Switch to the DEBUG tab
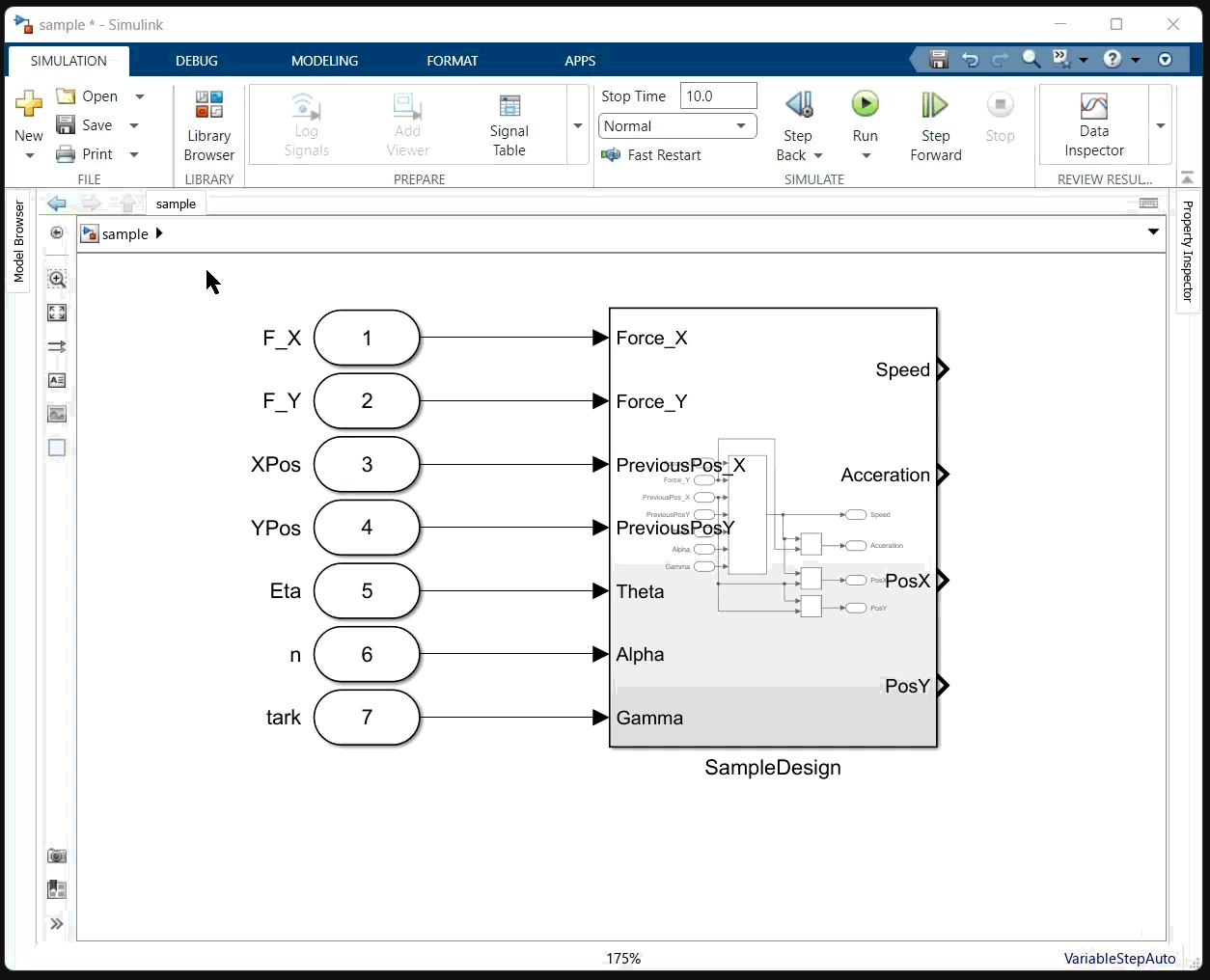This screenshot has height=980, width=1210. 197,61
